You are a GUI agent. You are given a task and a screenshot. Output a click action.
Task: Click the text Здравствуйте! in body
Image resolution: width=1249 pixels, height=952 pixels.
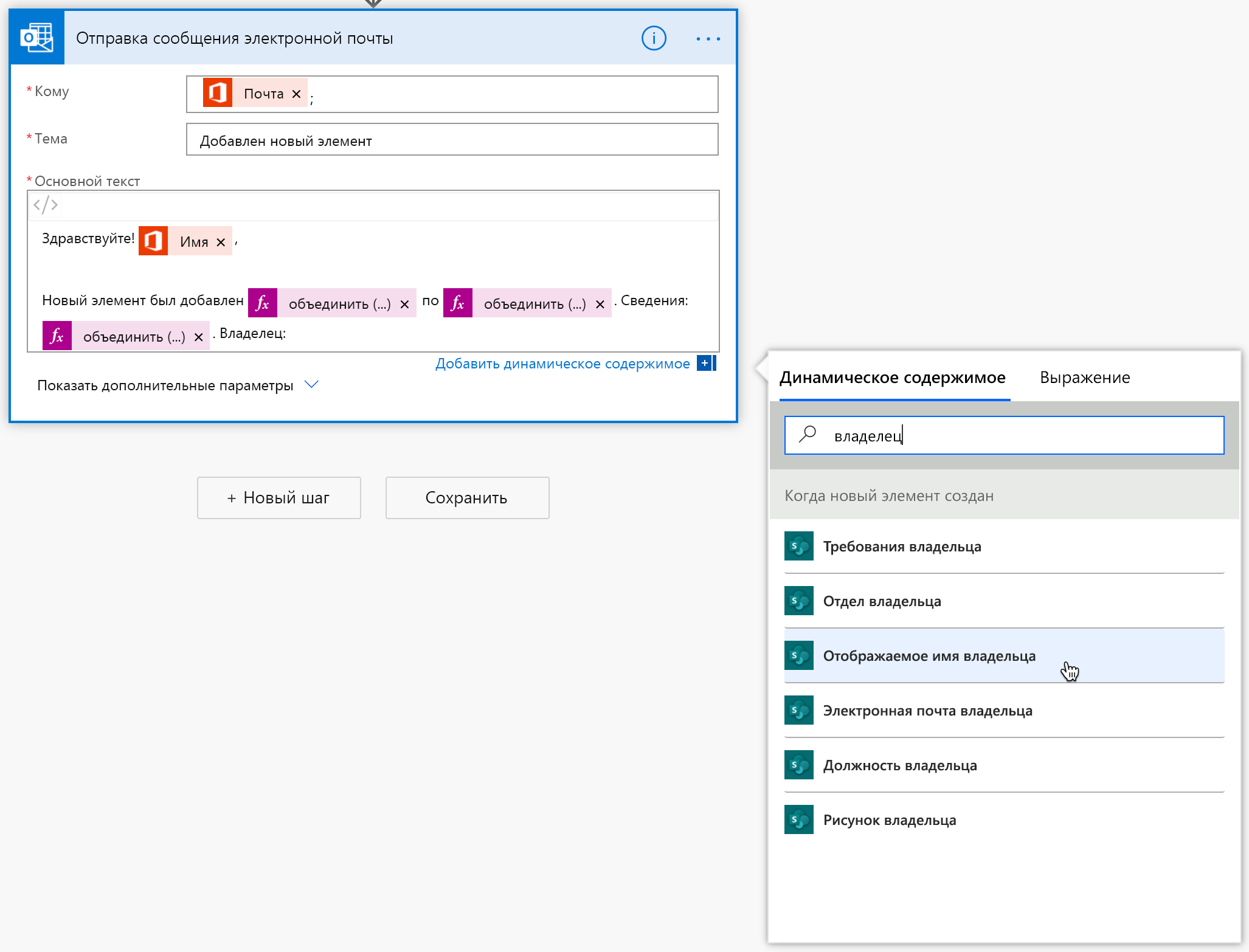coord(88,238)
